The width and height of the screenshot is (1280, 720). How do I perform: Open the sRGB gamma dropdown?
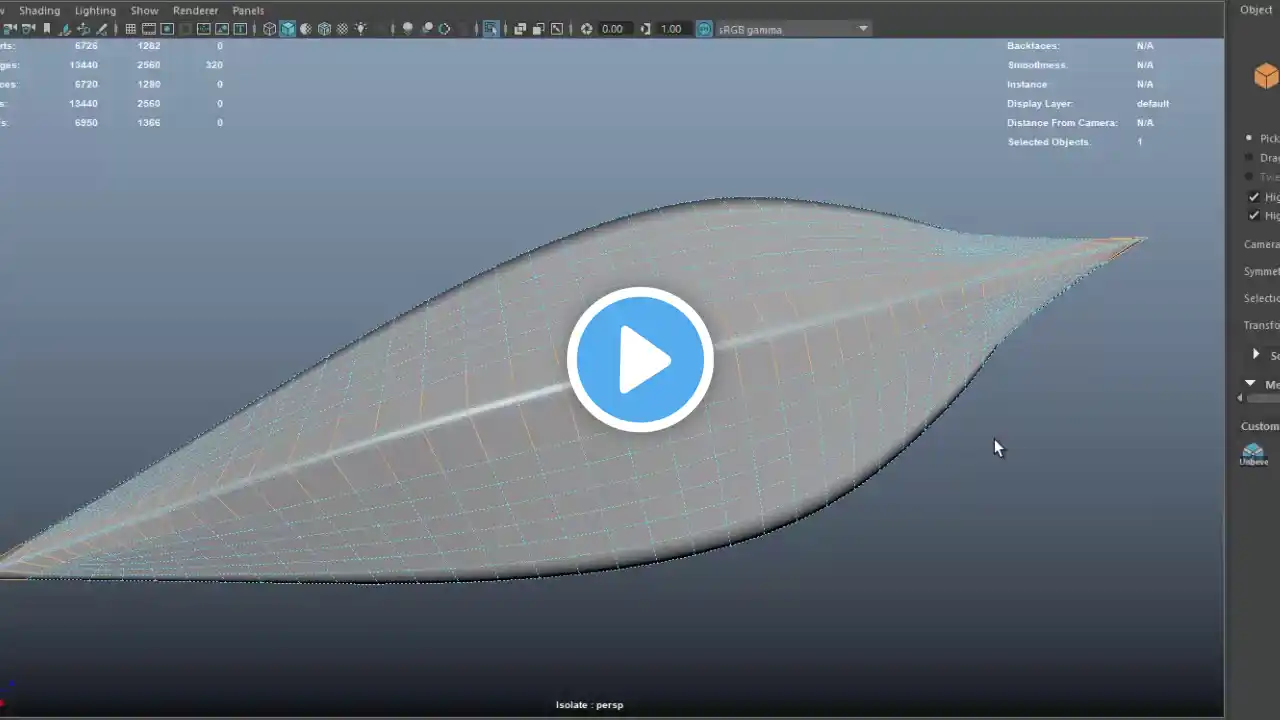tap(794, 29)
